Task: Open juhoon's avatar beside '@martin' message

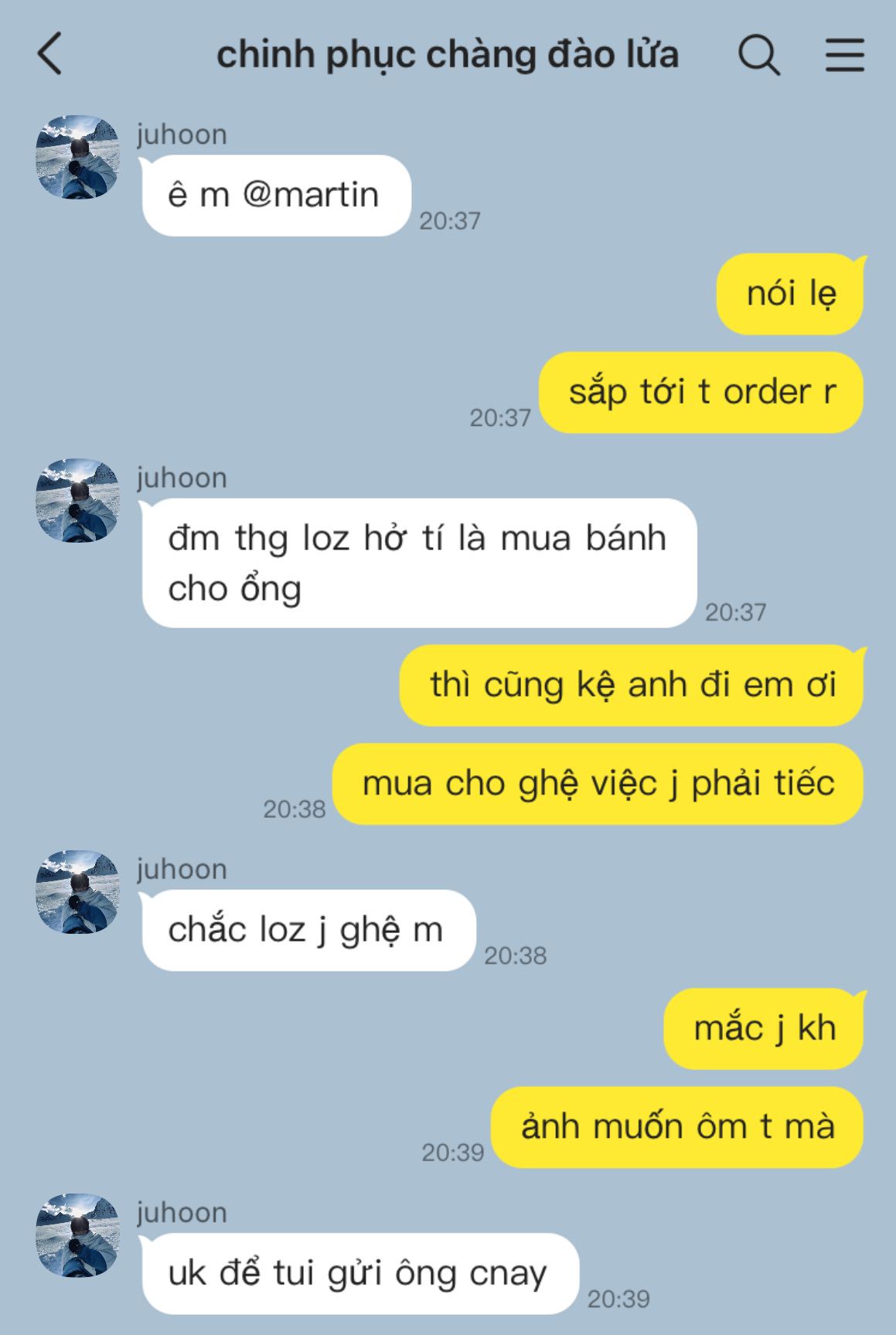Action: pos(77,157)
